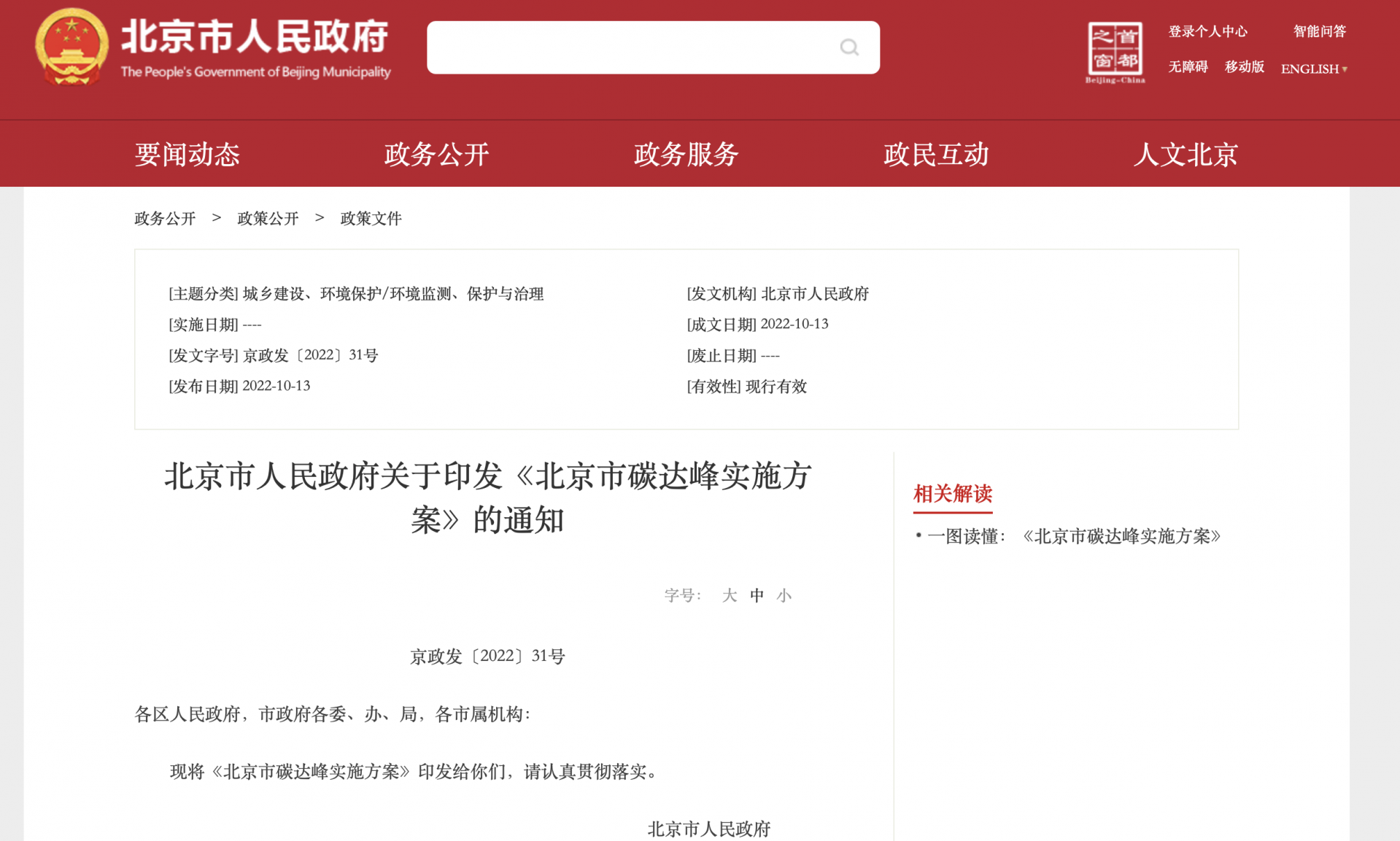
Task: Click the national emblem logo
Action: (x=71, y=47)
